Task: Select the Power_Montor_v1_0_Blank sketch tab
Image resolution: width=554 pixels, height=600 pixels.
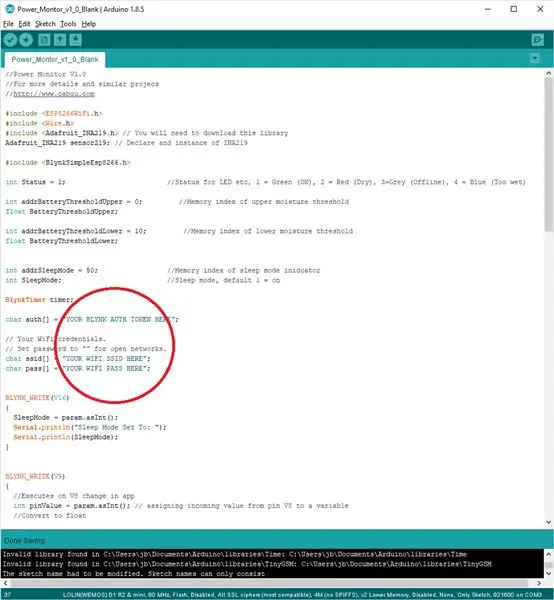Action: [55, 59]
